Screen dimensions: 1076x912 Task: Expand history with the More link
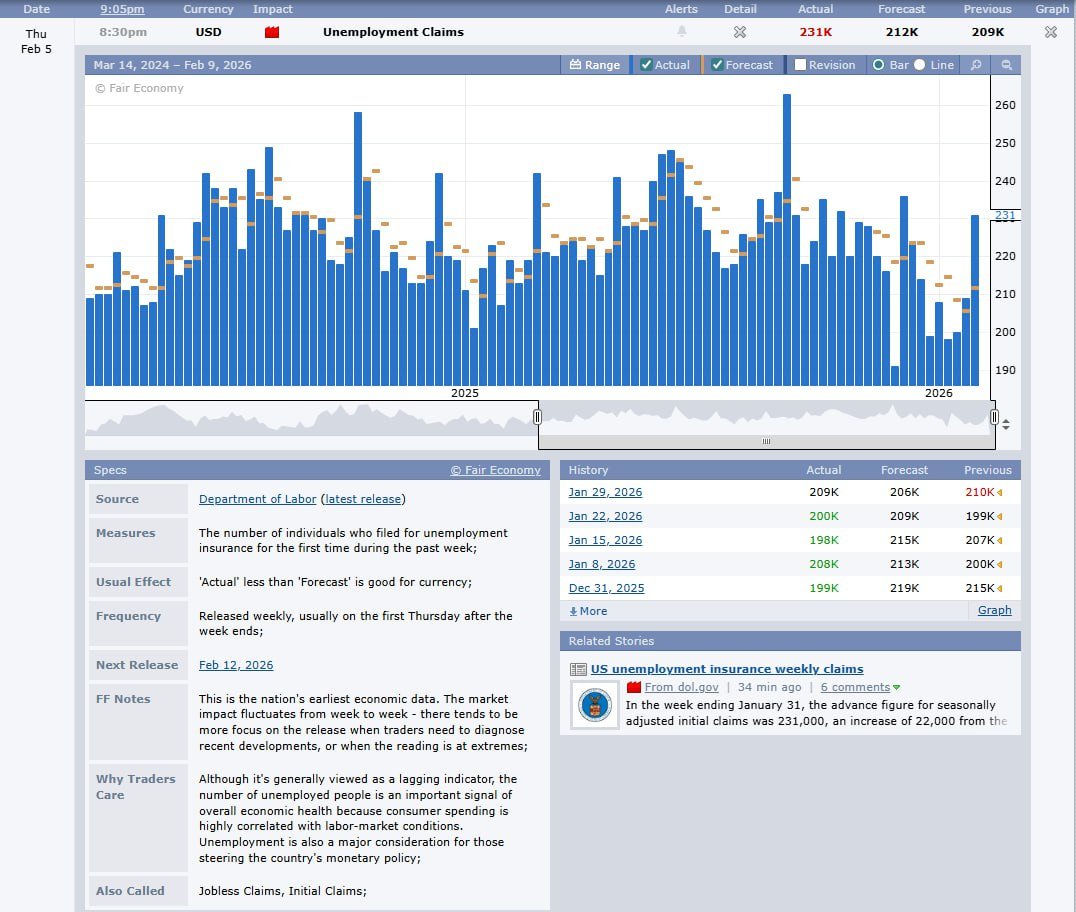click(x=588, y=611)
